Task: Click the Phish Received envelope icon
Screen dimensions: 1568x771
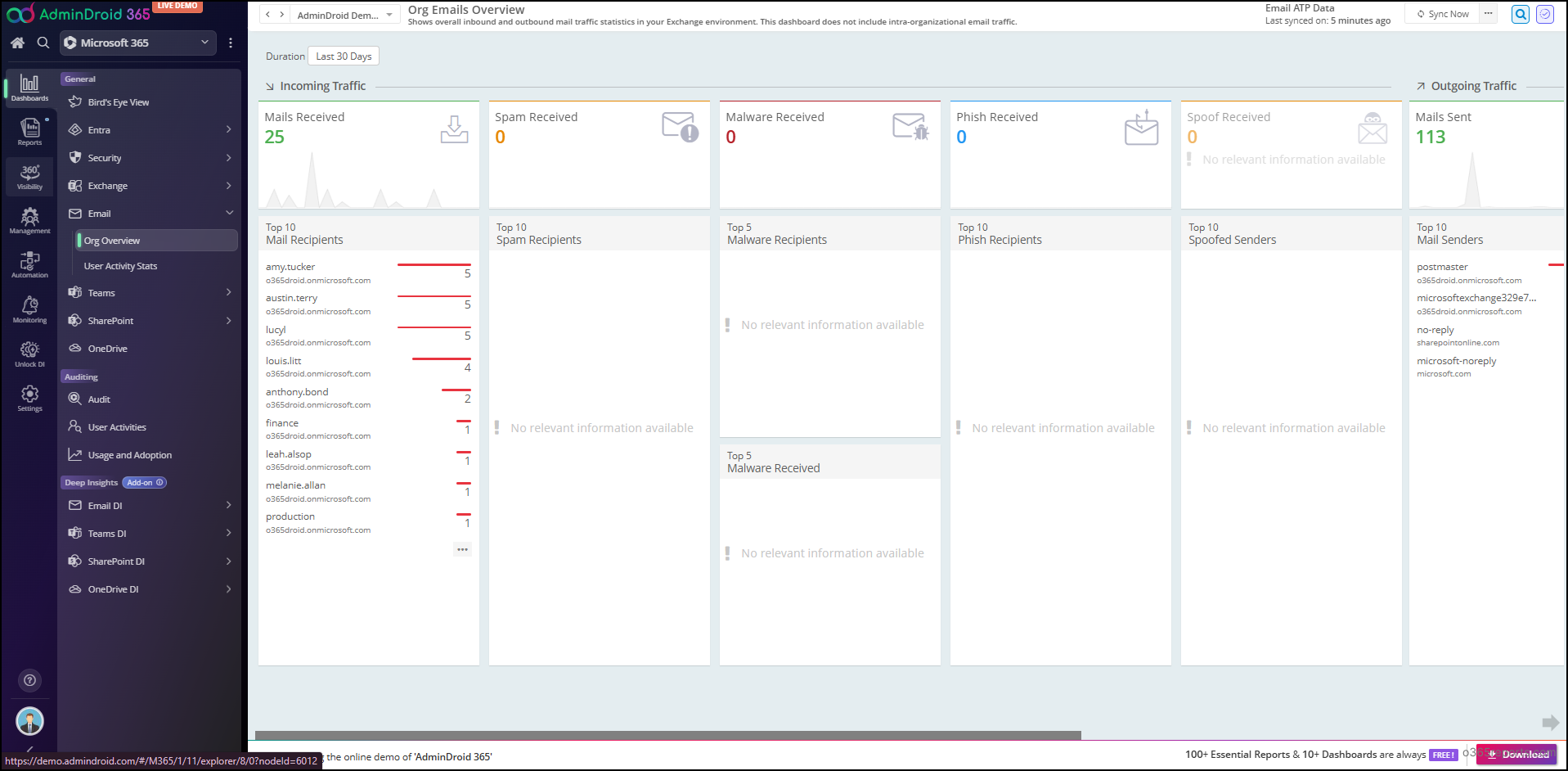Action: (1142, 127)
